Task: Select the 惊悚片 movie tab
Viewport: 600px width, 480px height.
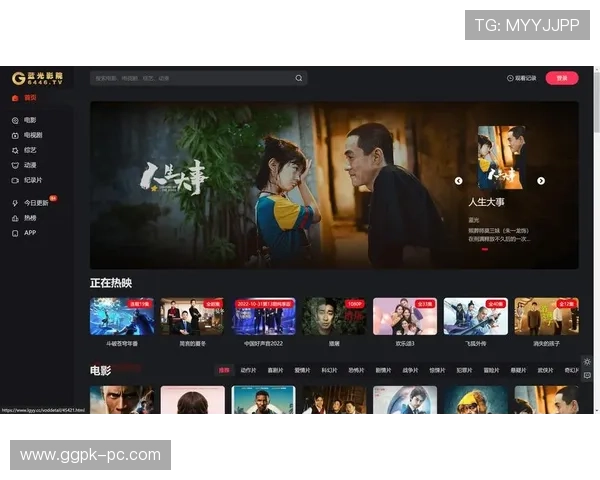Action: [x=437, y=370]
